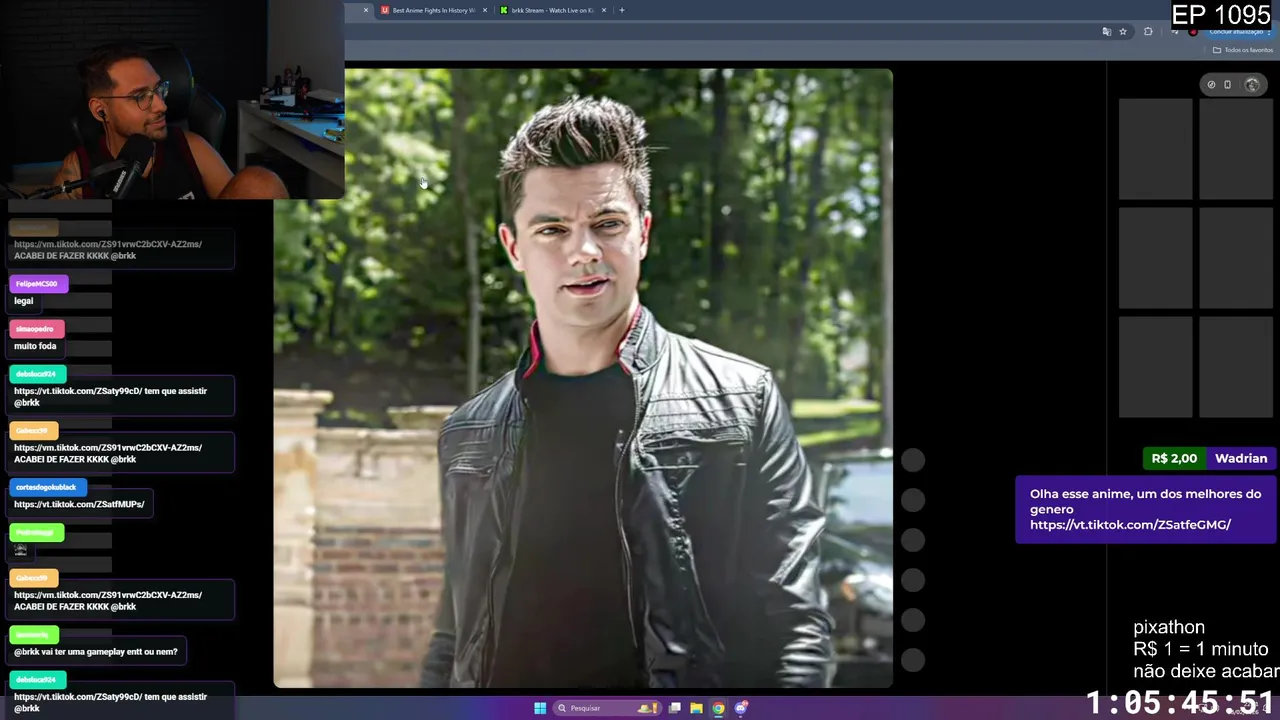Click the Concluir atualização button
The height and width of the screenshot is (720, 1280).
tap(1239, 32)
